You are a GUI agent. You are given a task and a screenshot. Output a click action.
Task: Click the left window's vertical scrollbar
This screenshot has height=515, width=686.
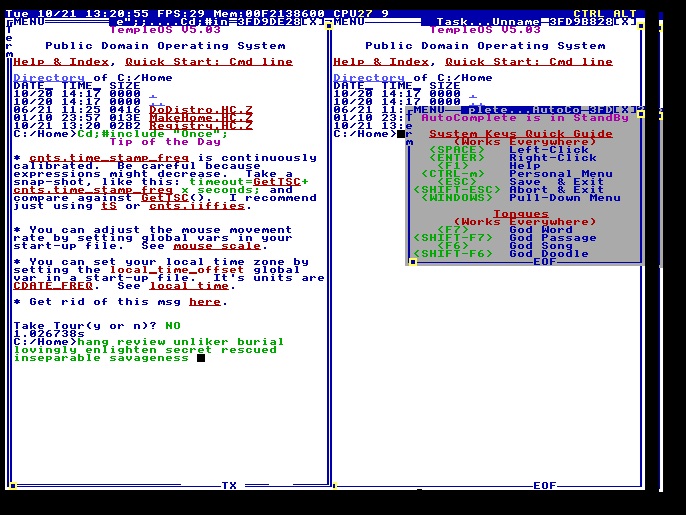tap(329, 256)
